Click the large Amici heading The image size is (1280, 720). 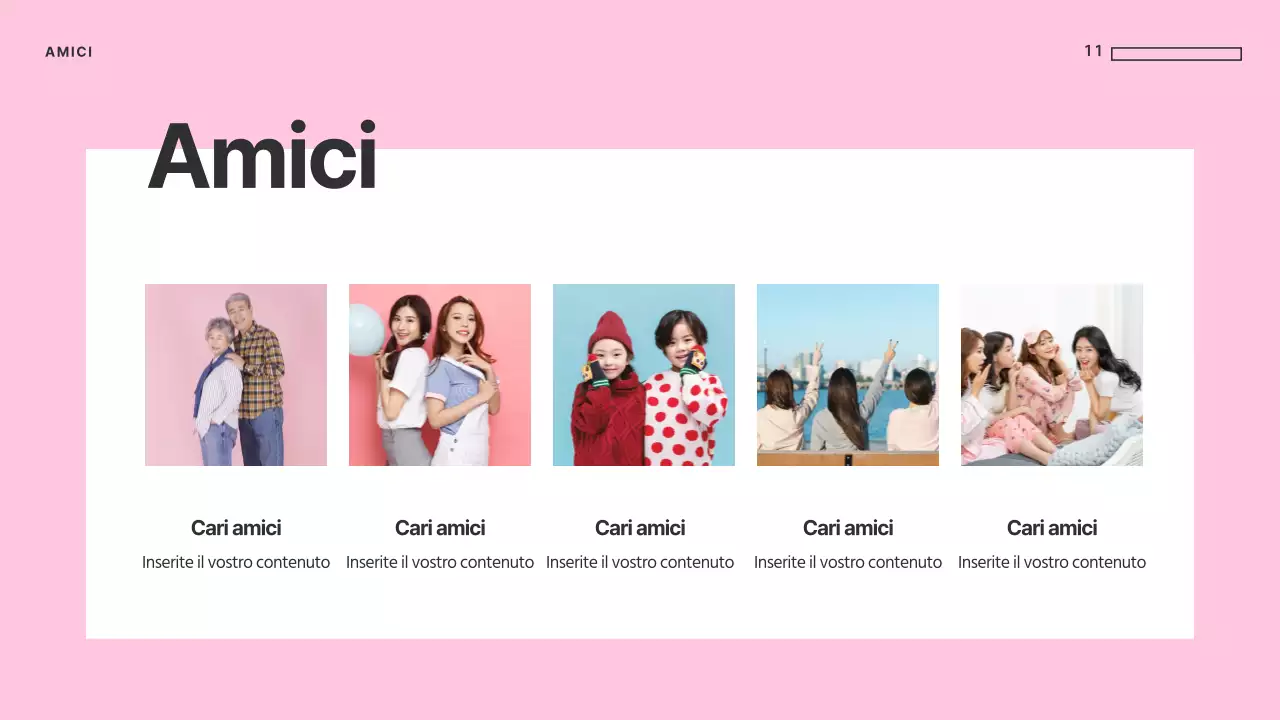point(262,156)
